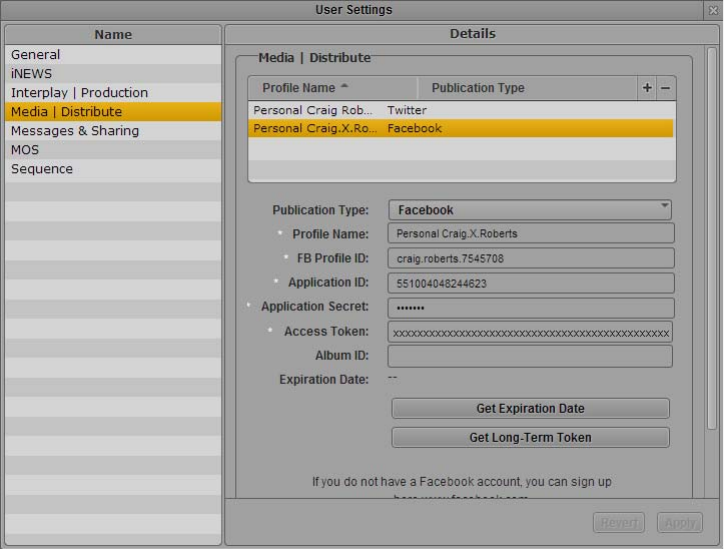Select General settings category
The image size is (724, 549).
[x=113, y=54]
